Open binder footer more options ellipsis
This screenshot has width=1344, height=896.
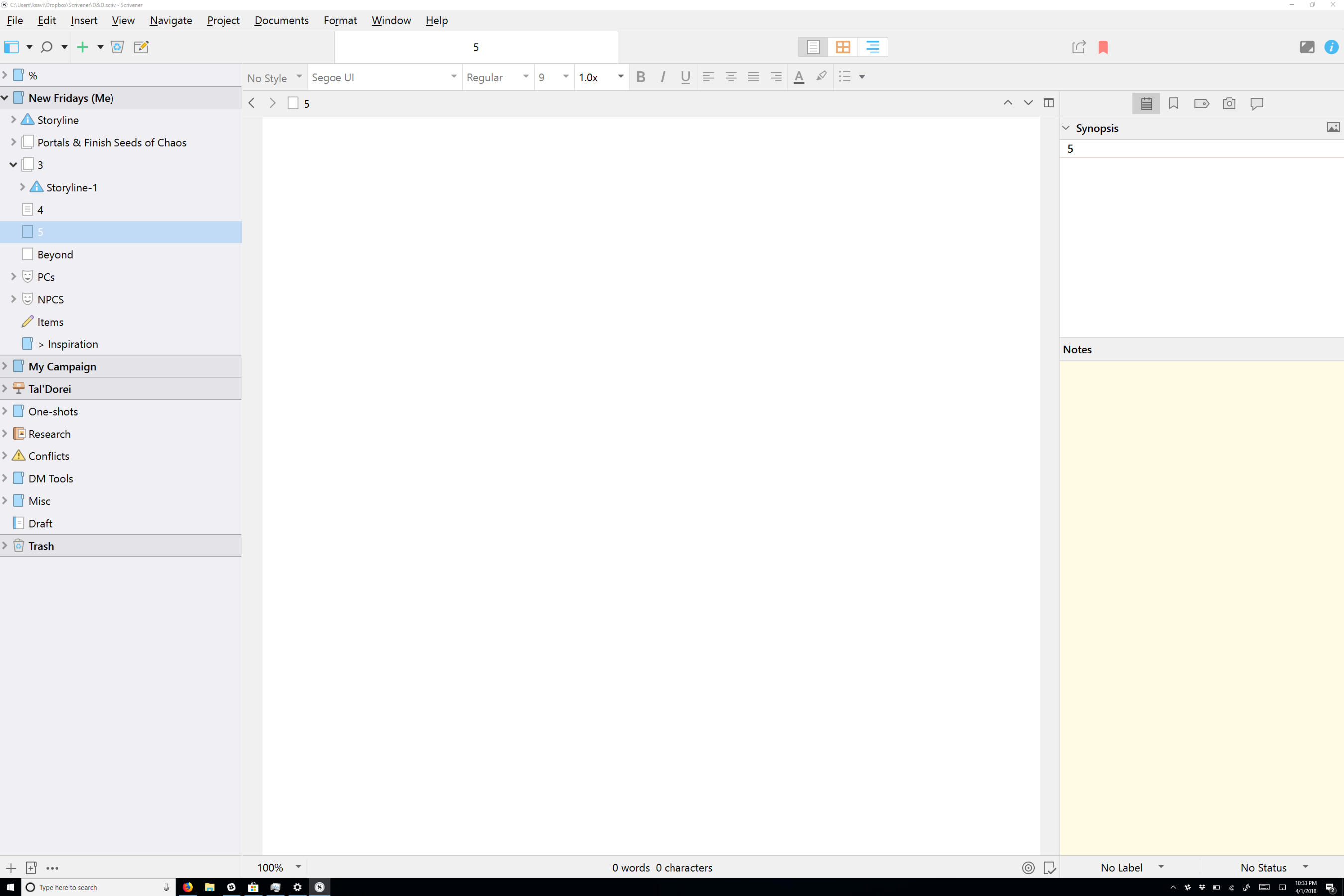pos(53,868)
